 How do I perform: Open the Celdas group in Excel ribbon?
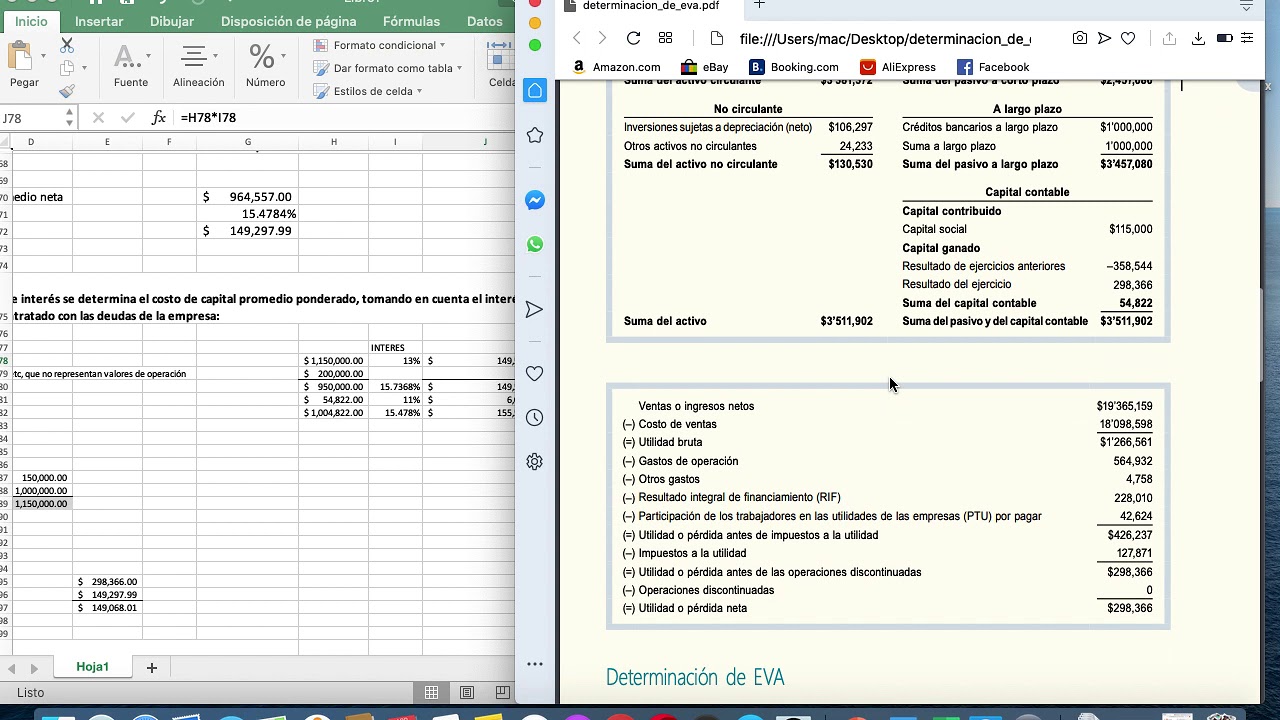pyautogui.click(x=500, y=64)
